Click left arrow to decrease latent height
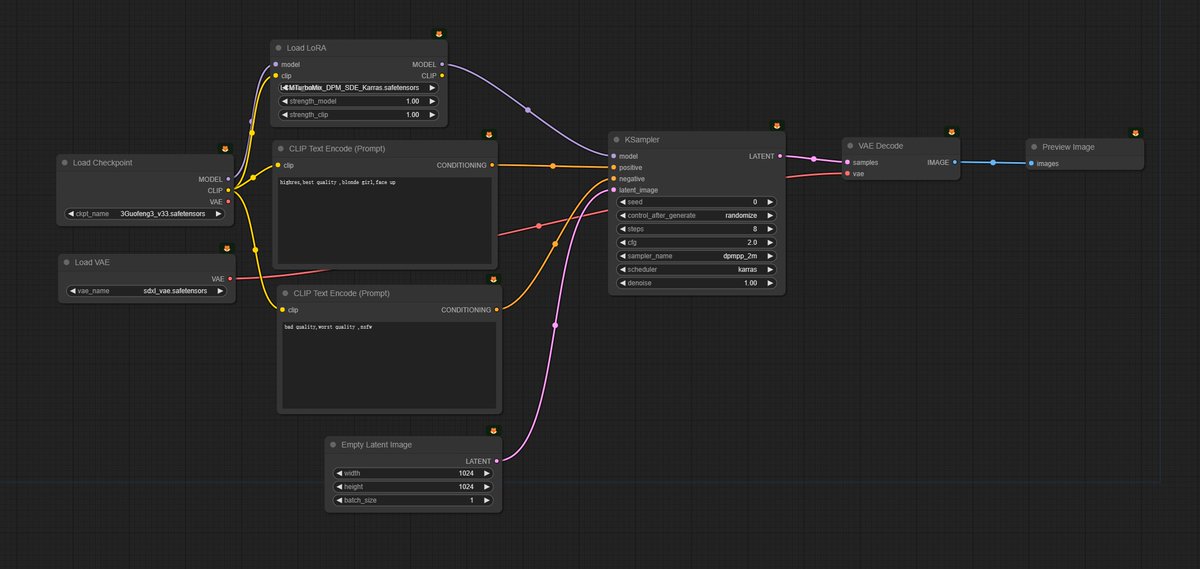Screen dimensions: 1200x569 point(340,486)
